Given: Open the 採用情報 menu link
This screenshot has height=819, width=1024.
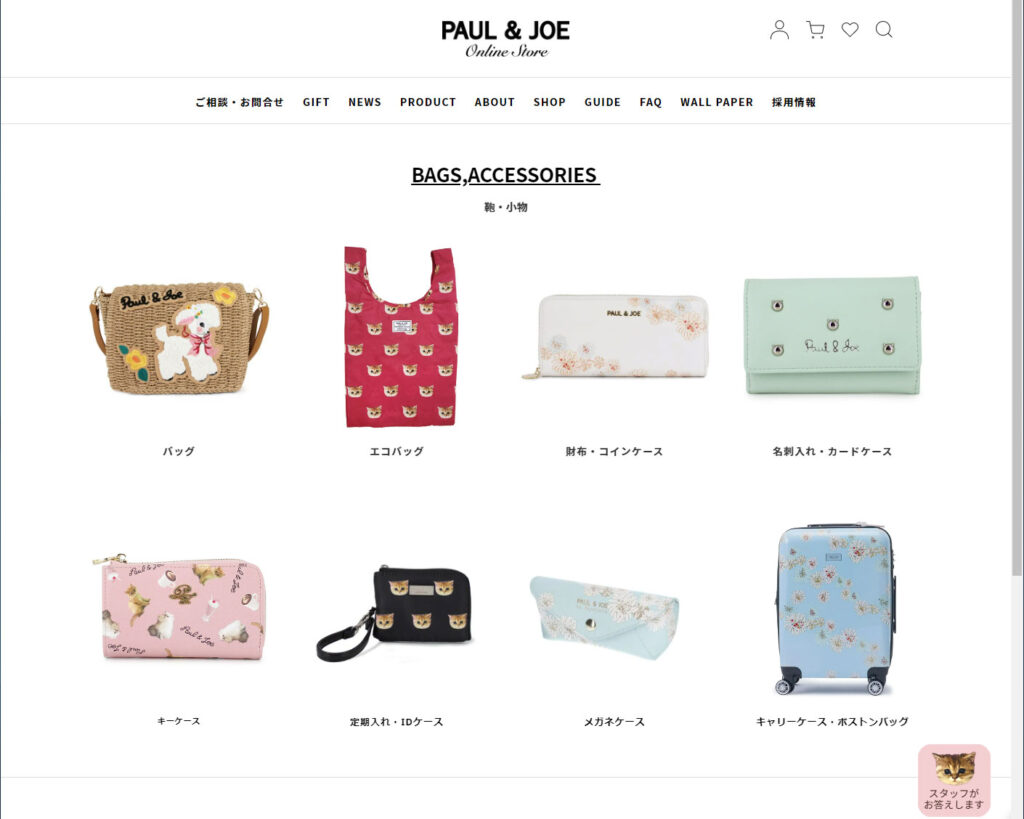Looking at the screenshot, I should coord(793,102).
